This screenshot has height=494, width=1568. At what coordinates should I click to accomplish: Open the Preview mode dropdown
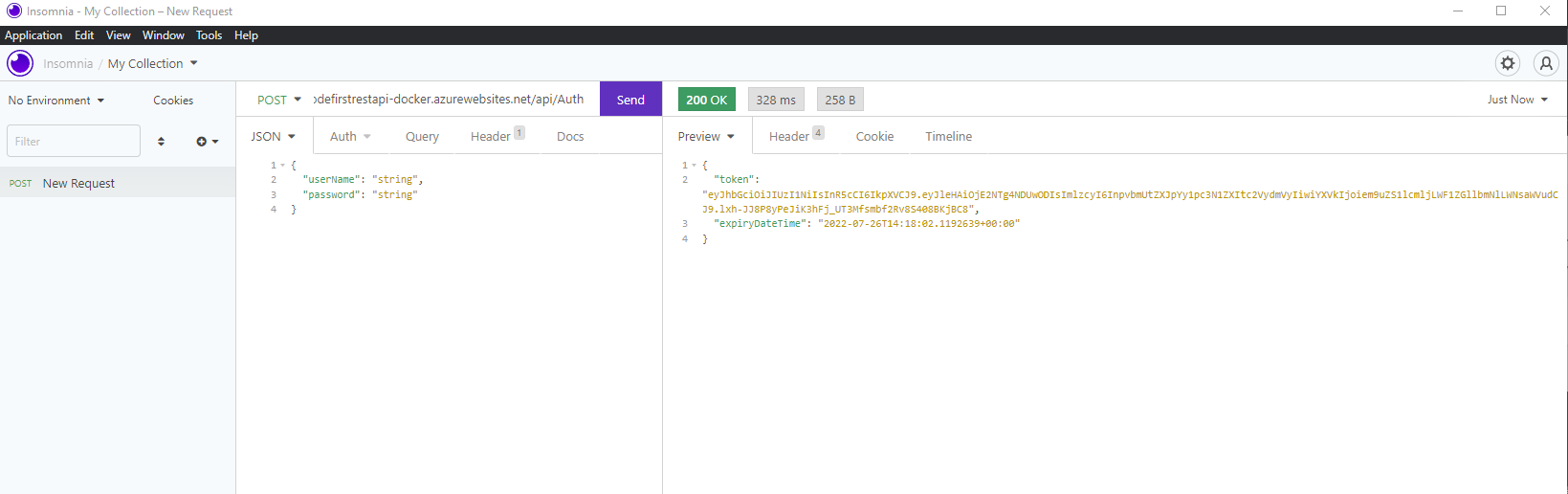pyautogui.click(x=706, y=136)
